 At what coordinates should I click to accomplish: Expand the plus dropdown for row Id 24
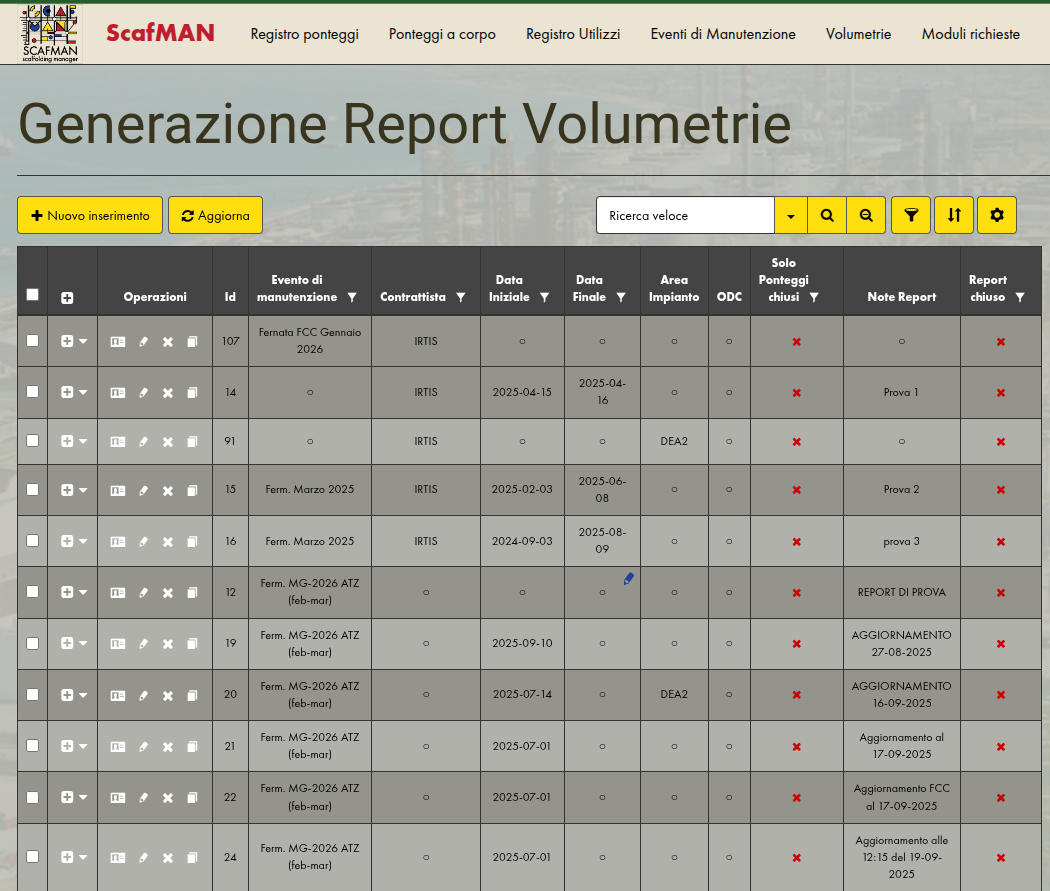(74, 857)
